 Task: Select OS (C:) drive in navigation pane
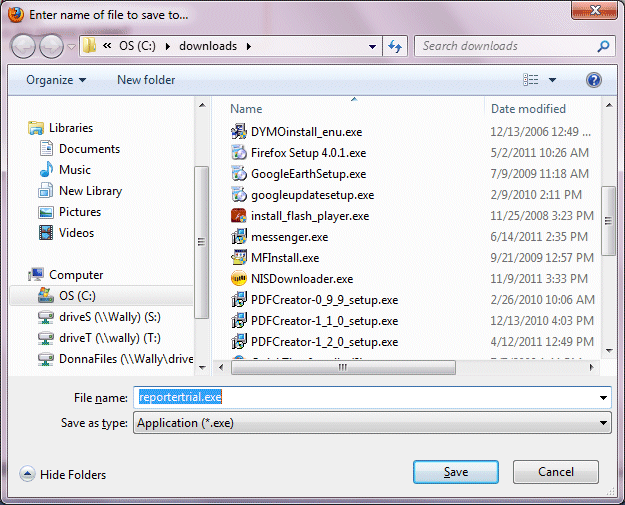click(x=102, y=296)
